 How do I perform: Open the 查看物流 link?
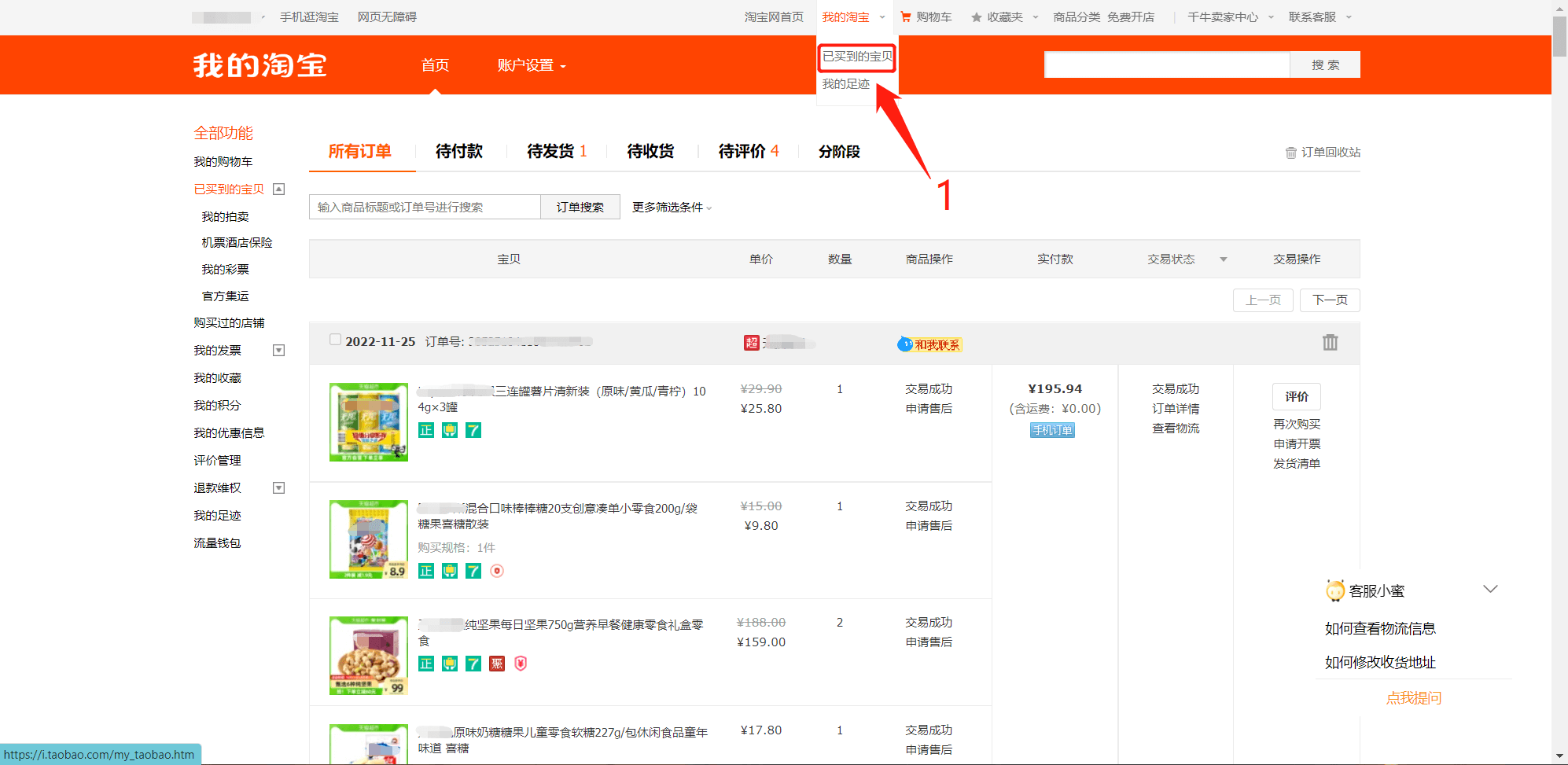pyautogui.click(x=1176, y=428)
